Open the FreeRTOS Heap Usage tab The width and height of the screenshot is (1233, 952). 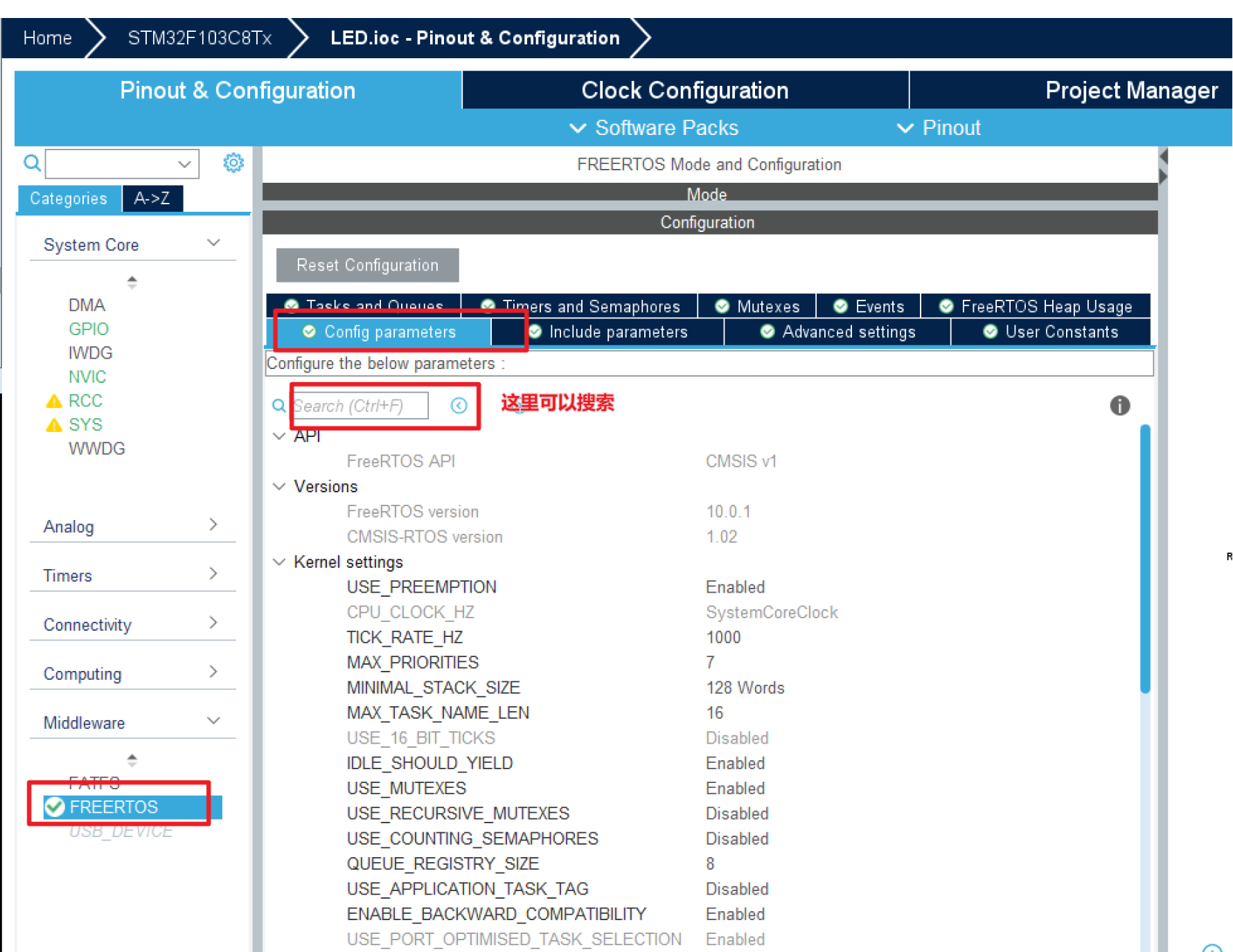pyautogui.click(x=1036, y=306)
